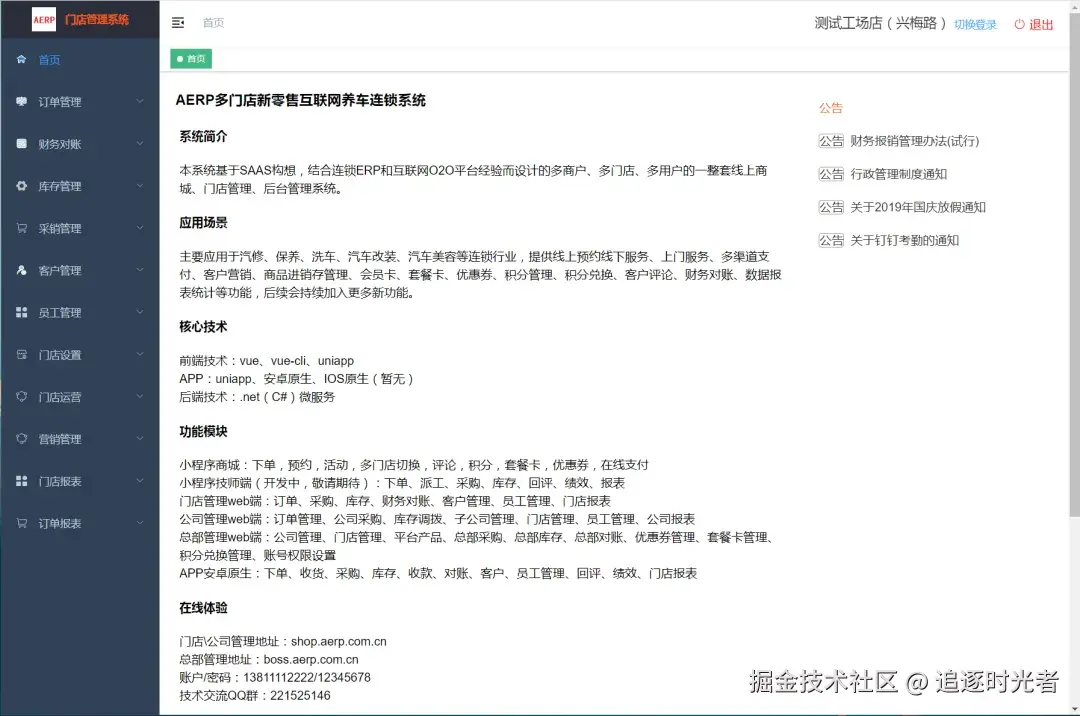Viewport: 1080px width, 716px height.
Task: Click the AERP logo in sidebar header
Action: [44, 20]
